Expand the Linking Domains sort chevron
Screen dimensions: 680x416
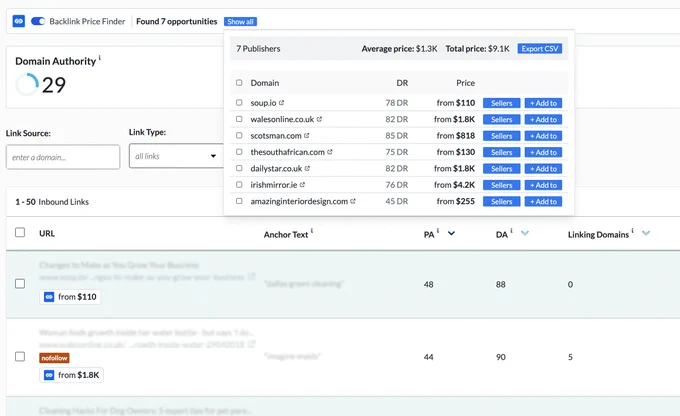coord(646,233)
